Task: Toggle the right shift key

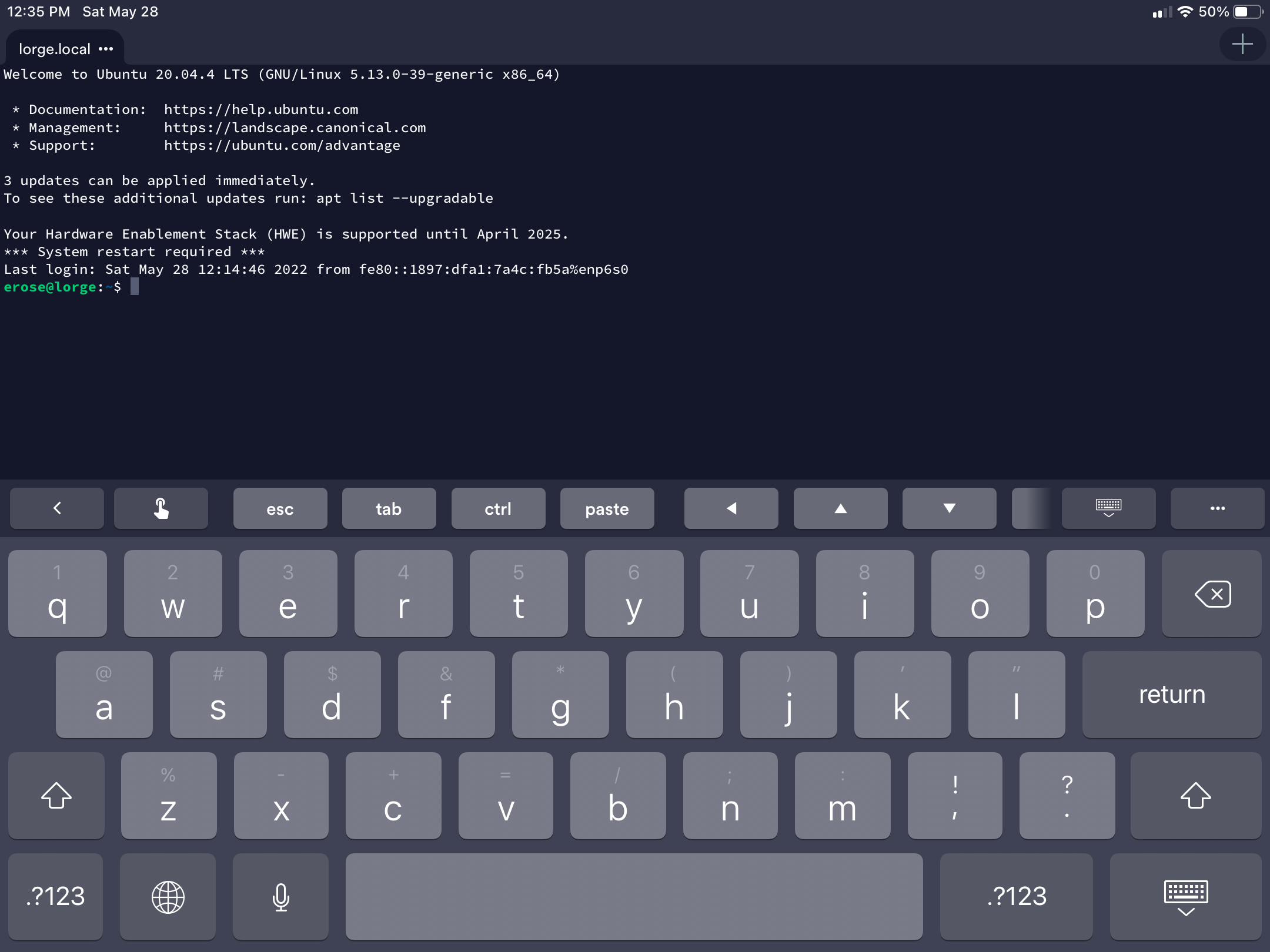Action: (1196, 796)
